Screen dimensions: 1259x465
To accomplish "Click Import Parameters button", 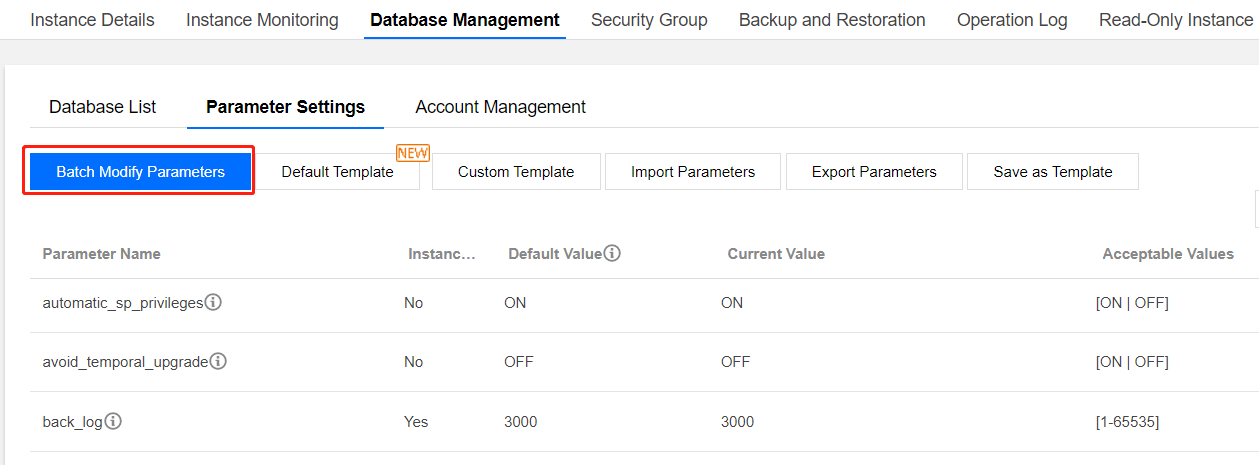I will tap(693, 172).
